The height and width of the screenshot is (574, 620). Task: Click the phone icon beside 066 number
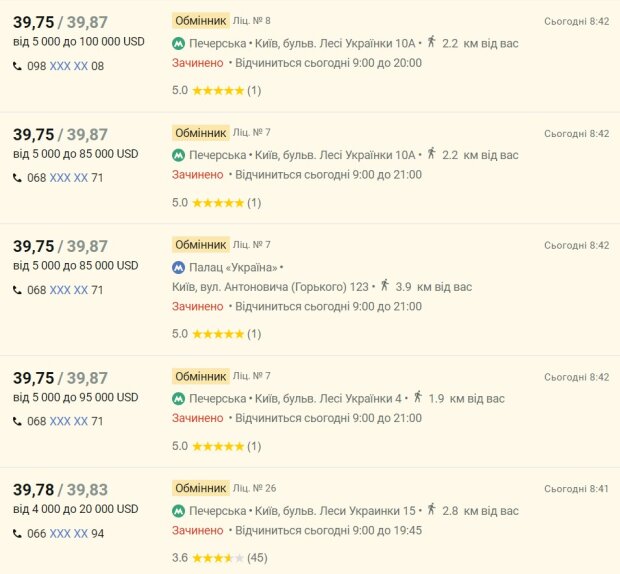pos(18,534)
